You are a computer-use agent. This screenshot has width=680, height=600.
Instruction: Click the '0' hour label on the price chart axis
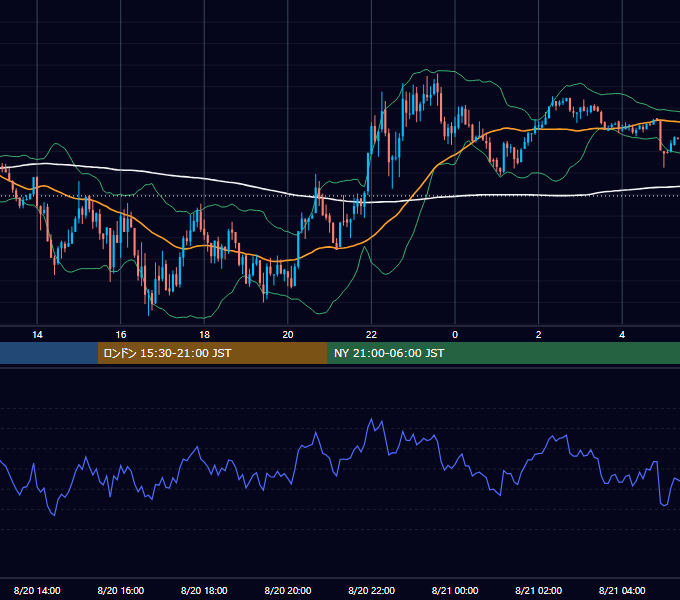tap(455, 335)
